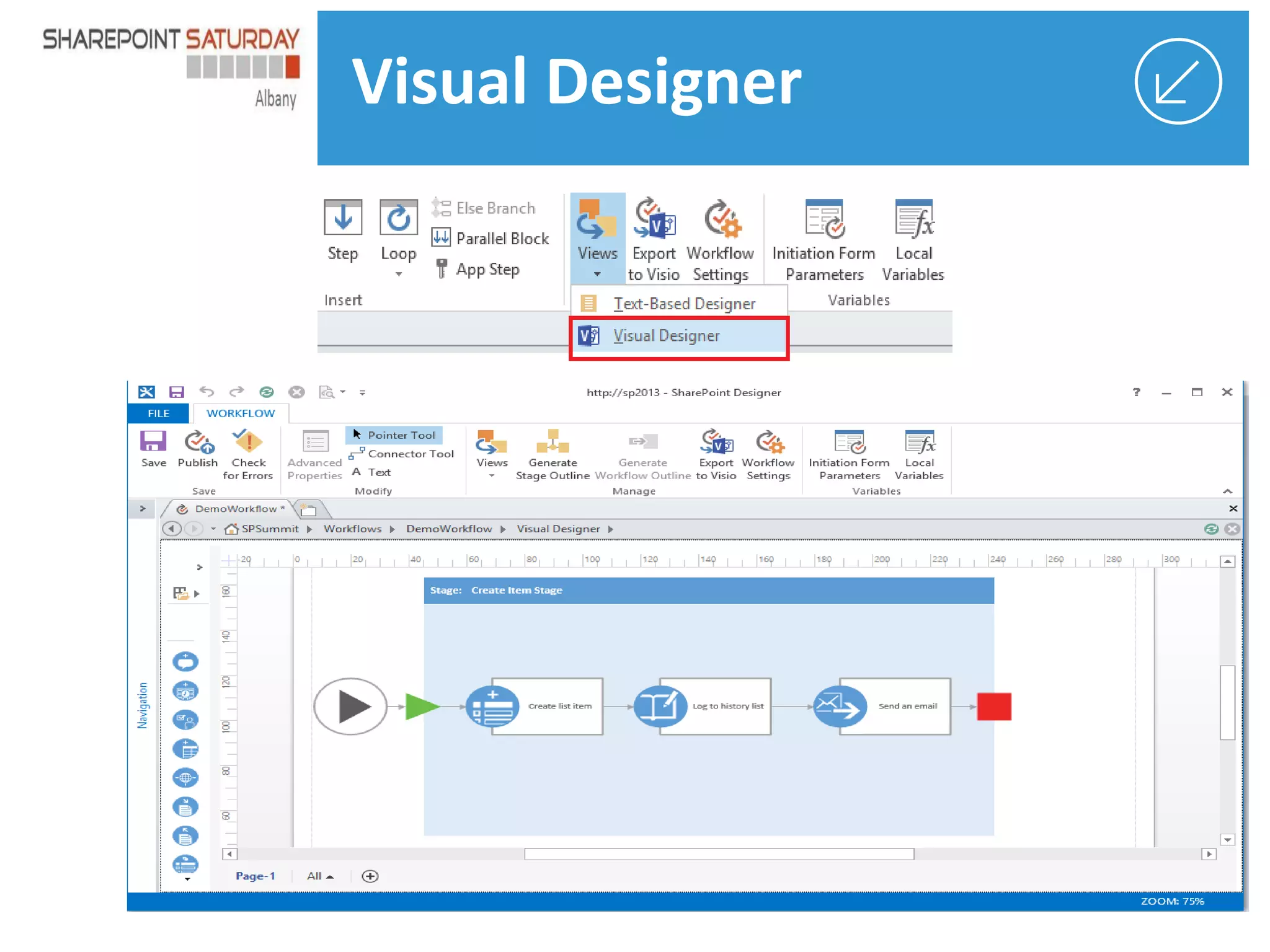This screenshot has height=952, width=1270.
Task: Click DemoWorkflow in the breadcrumb
Action: (449, 529)
